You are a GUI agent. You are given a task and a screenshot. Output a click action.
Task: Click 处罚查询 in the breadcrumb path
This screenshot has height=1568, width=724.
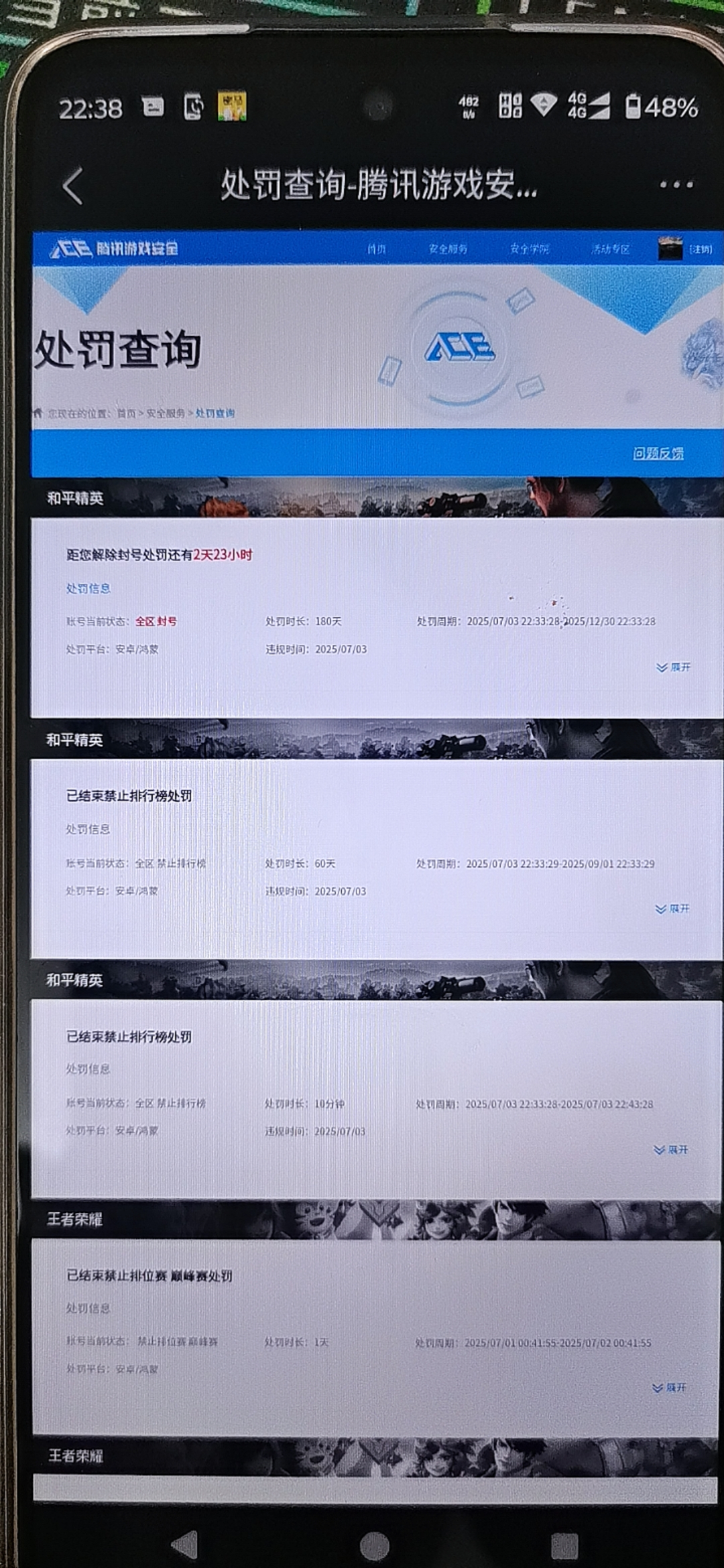(x=215, y=413)
